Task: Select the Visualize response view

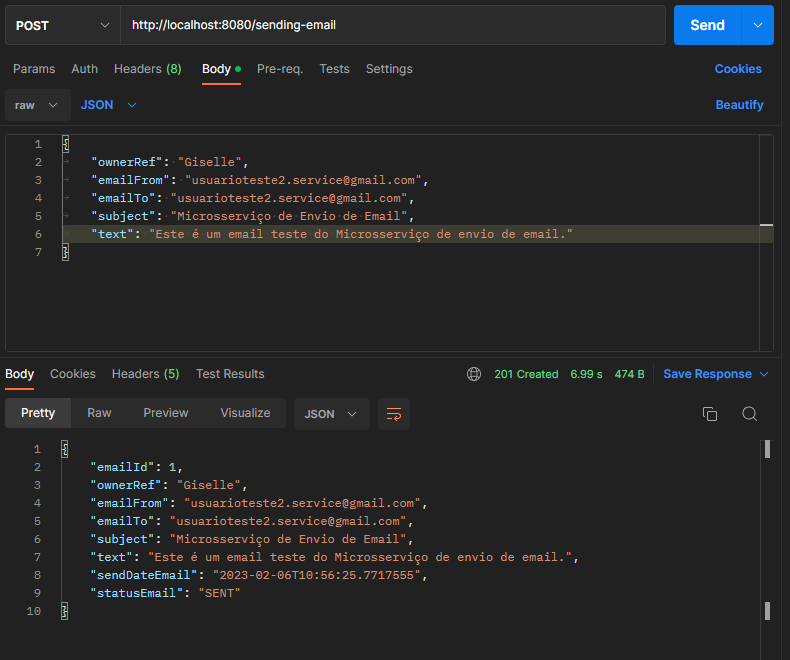Action: [245, 413]
